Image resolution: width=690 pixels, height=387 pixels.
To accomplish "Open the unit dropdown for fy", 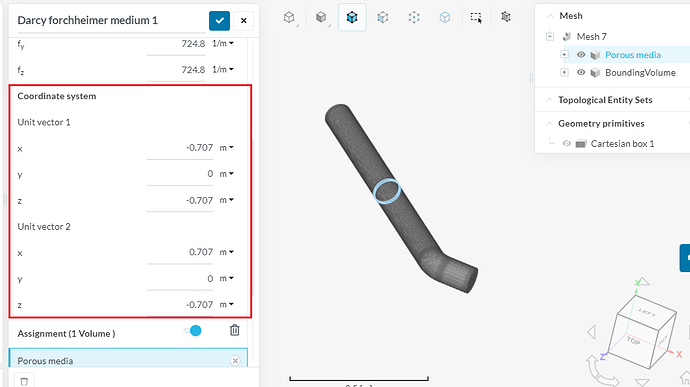I will click(x=223, y=44).
